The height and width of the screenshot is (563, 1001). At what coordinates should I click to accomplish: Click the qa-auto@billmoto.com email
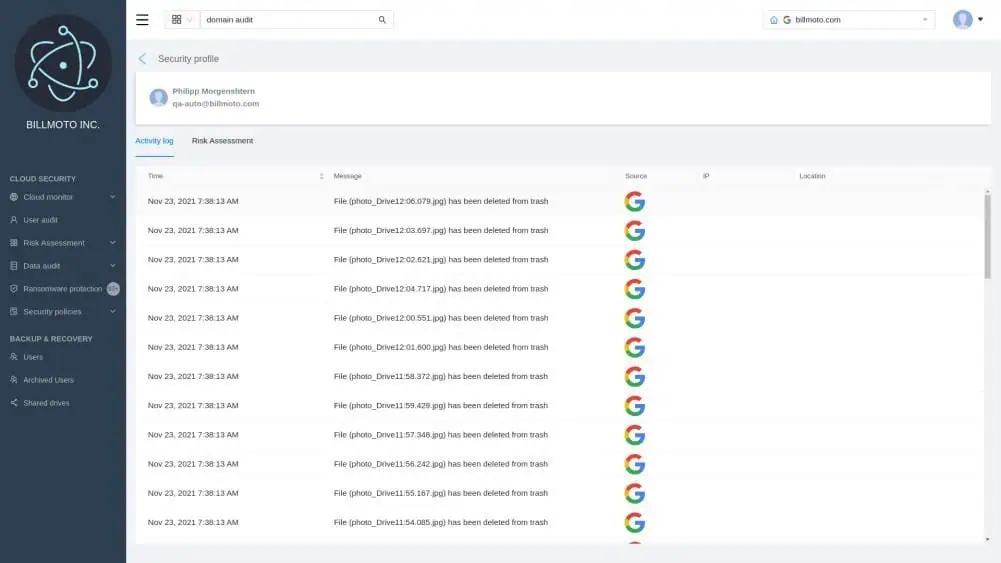216,103
